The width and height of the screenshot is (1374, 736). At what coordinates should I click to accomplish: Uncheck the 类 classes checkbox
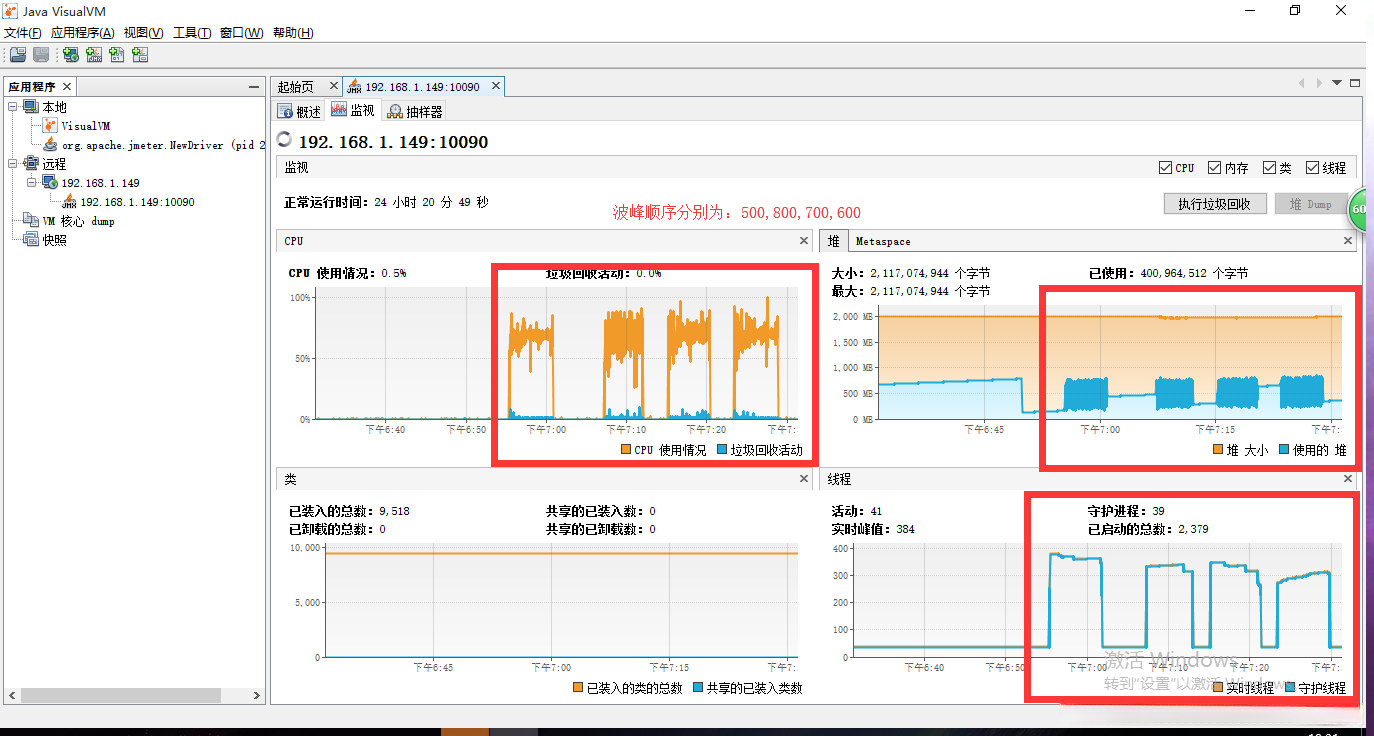tap(1269, 168)
